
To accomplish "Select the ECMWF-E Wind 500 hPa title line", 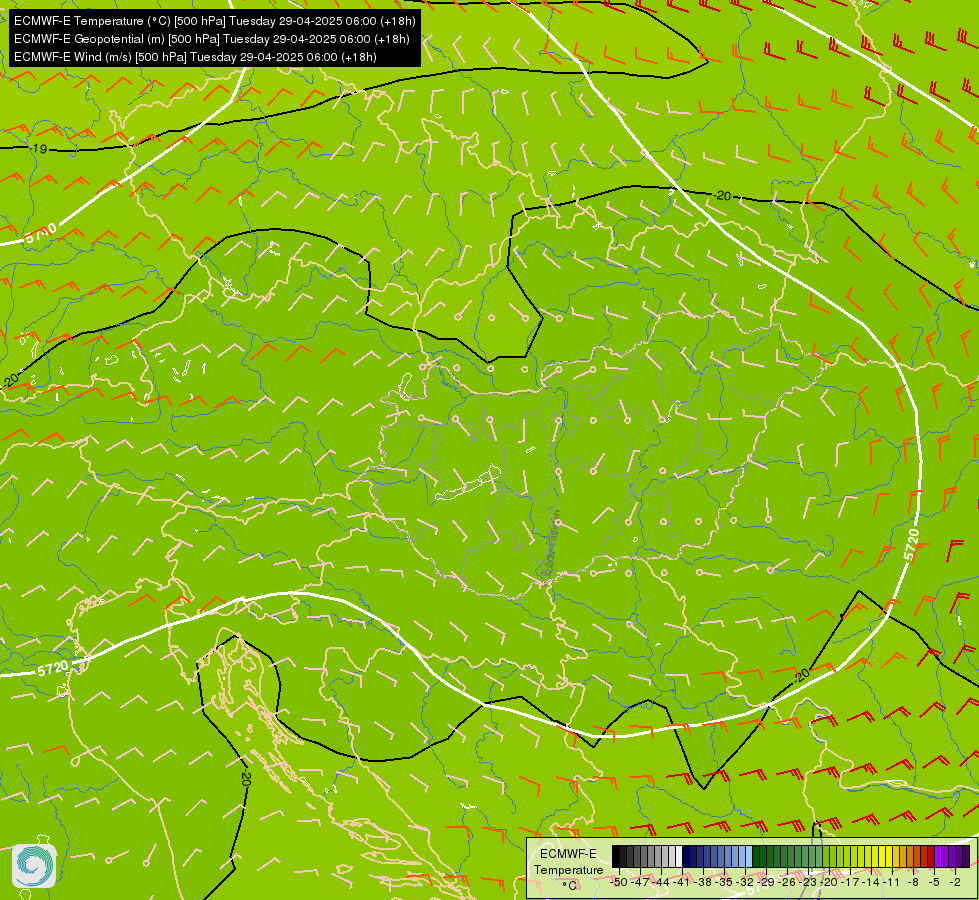I will [195, 57].
